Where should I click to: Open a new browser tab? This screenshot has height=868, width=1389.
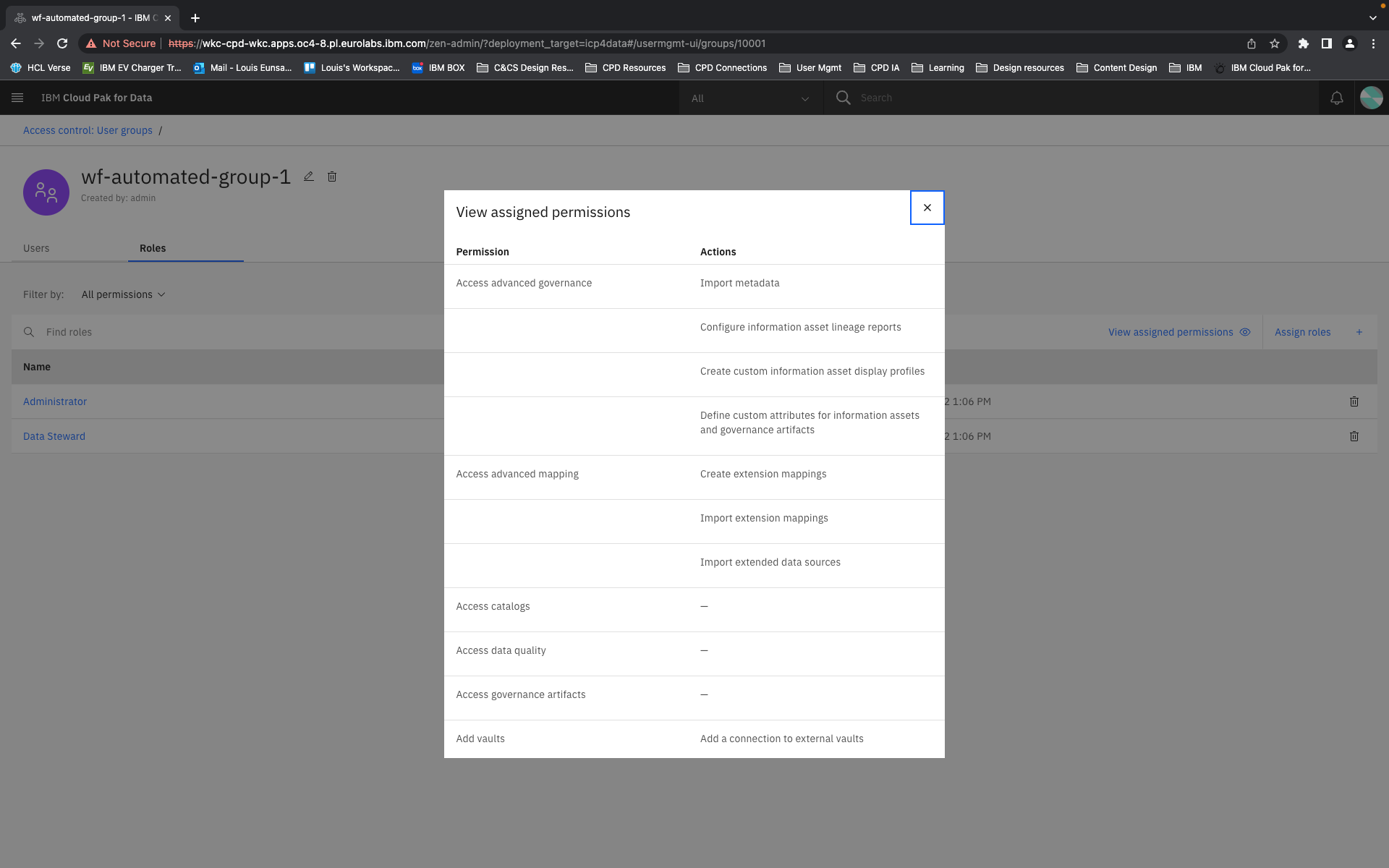pos(195,18)
